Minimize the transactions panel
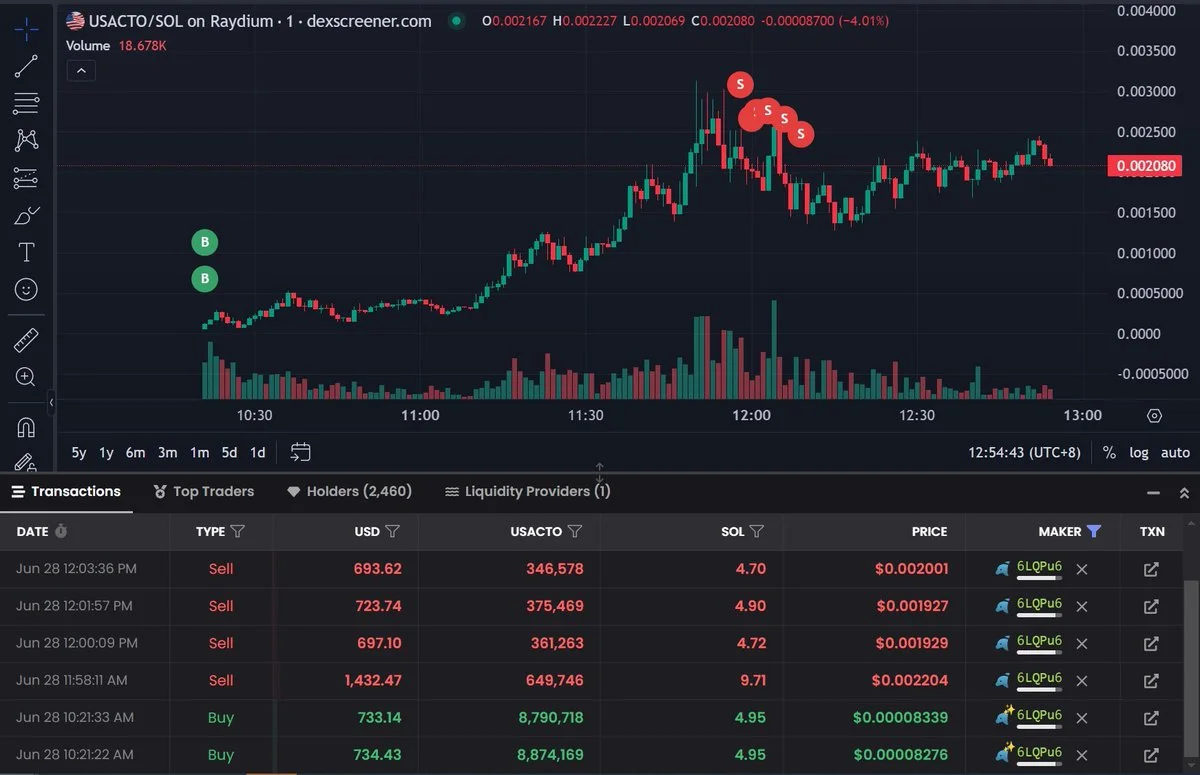 (1154, 493)
